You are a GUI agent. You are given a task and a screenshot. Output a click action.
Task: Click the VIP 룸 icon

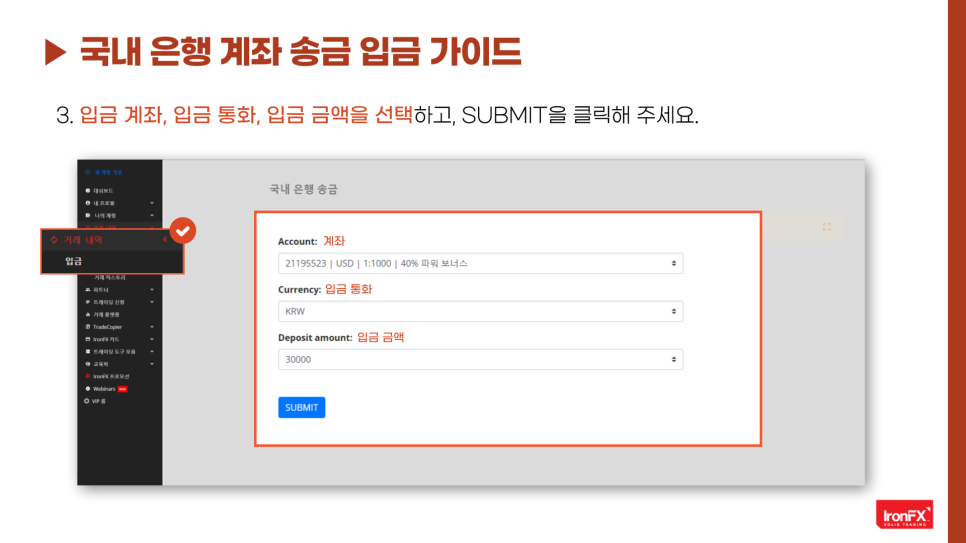pyautogui.click(x=88, y=401)
